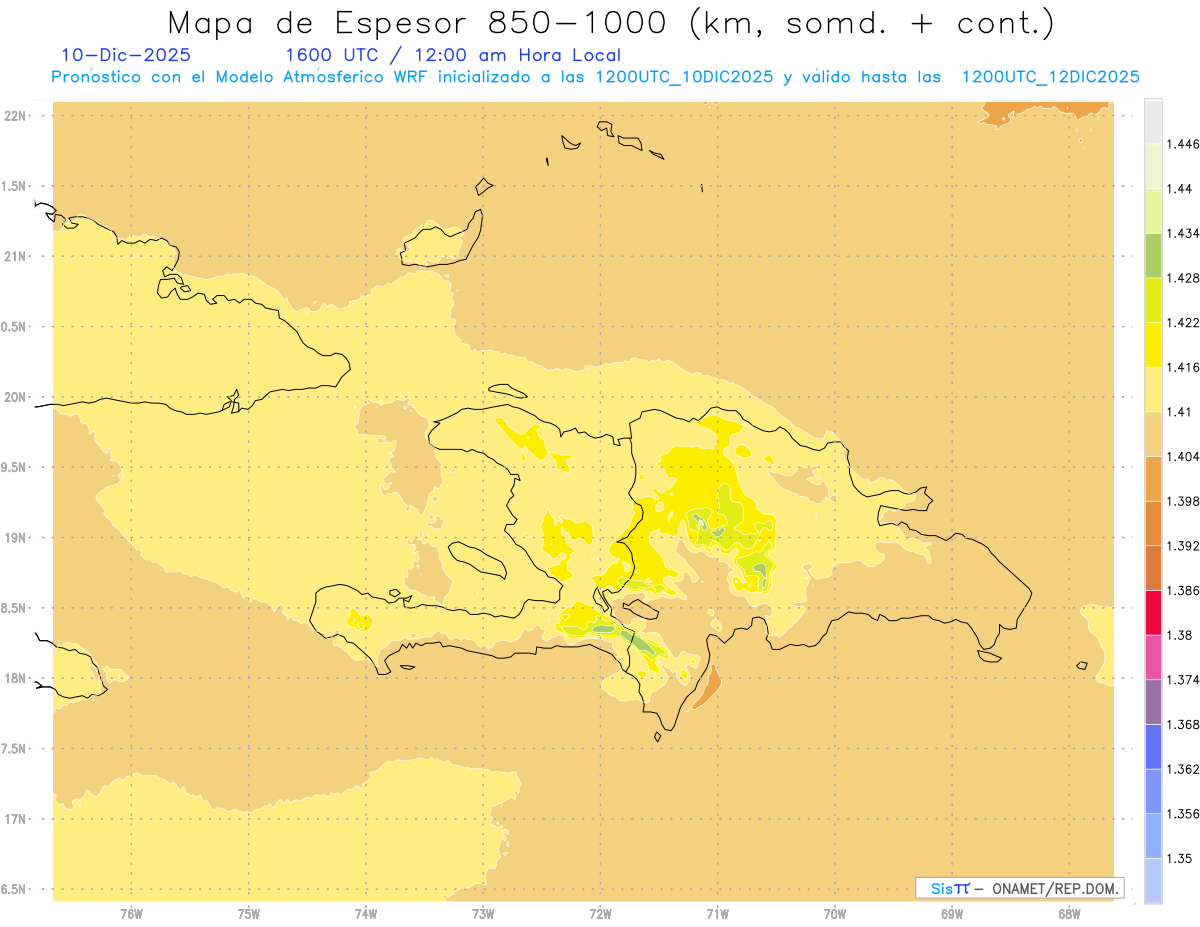Click the gray swatch above 1.446

[1153, 121]
